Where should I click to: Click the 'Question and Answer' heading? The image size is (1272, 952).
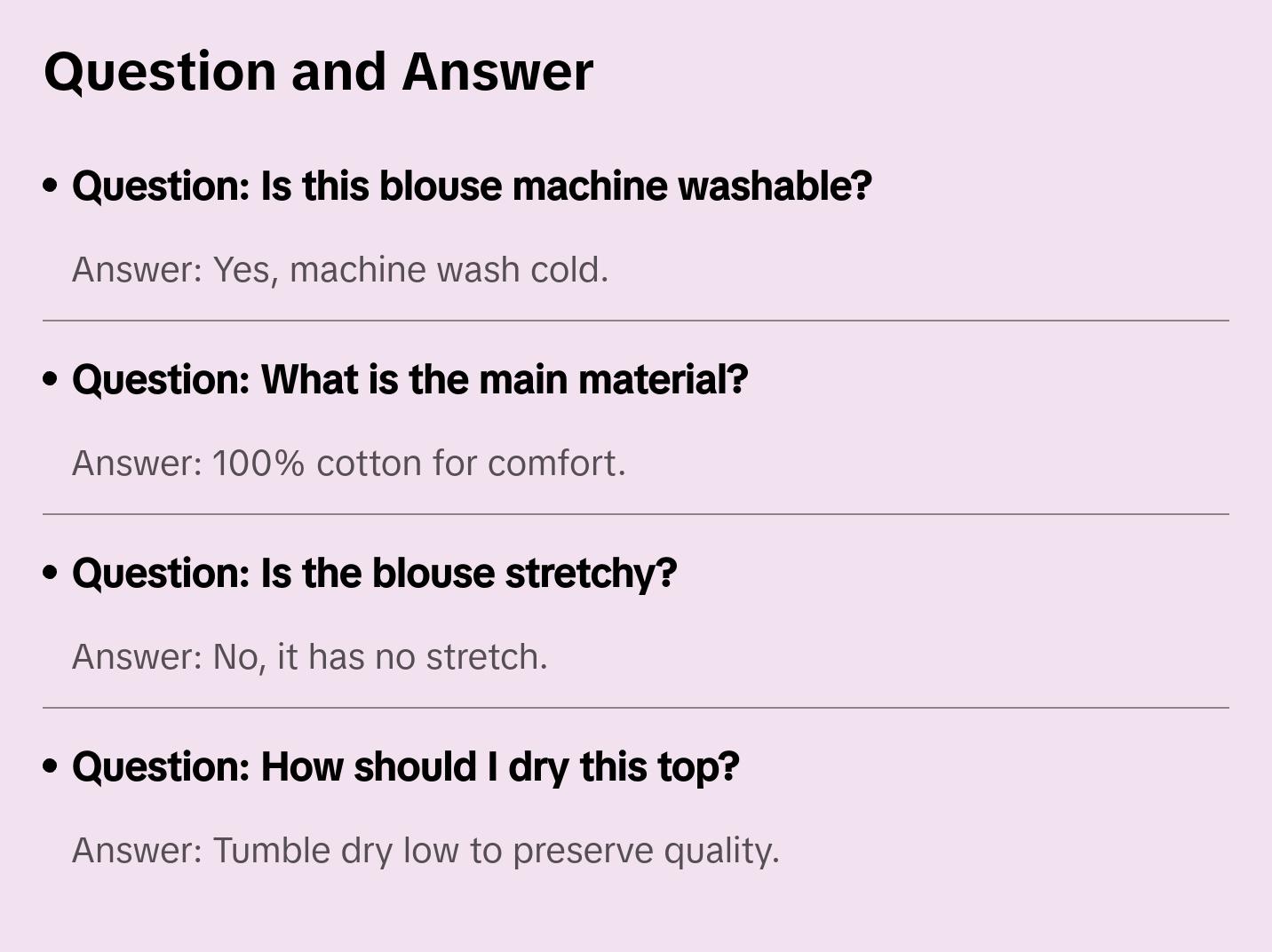[x=318, y=71]
